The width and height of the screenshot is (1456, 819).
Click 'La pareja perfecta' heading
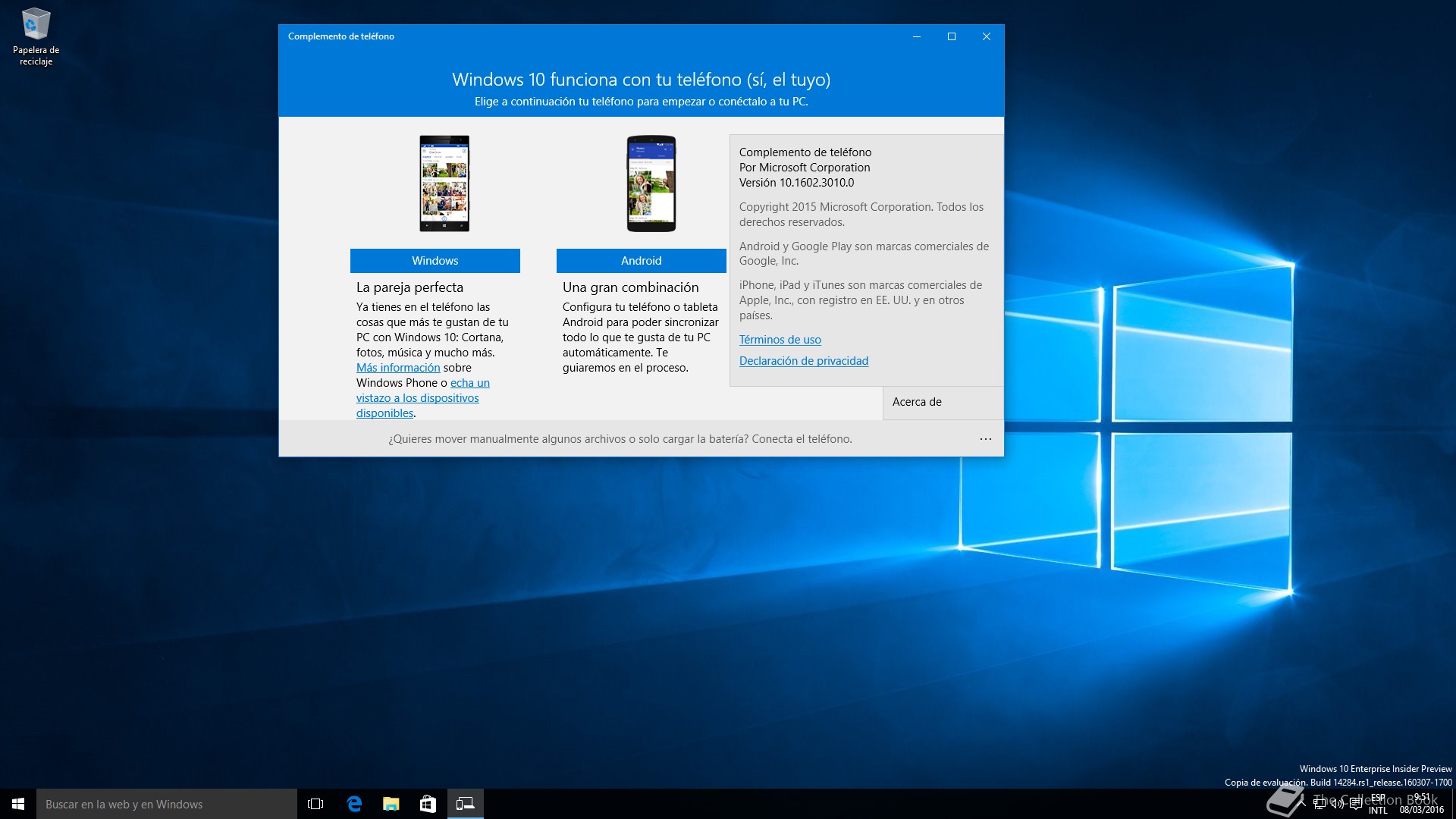(409, 287)
